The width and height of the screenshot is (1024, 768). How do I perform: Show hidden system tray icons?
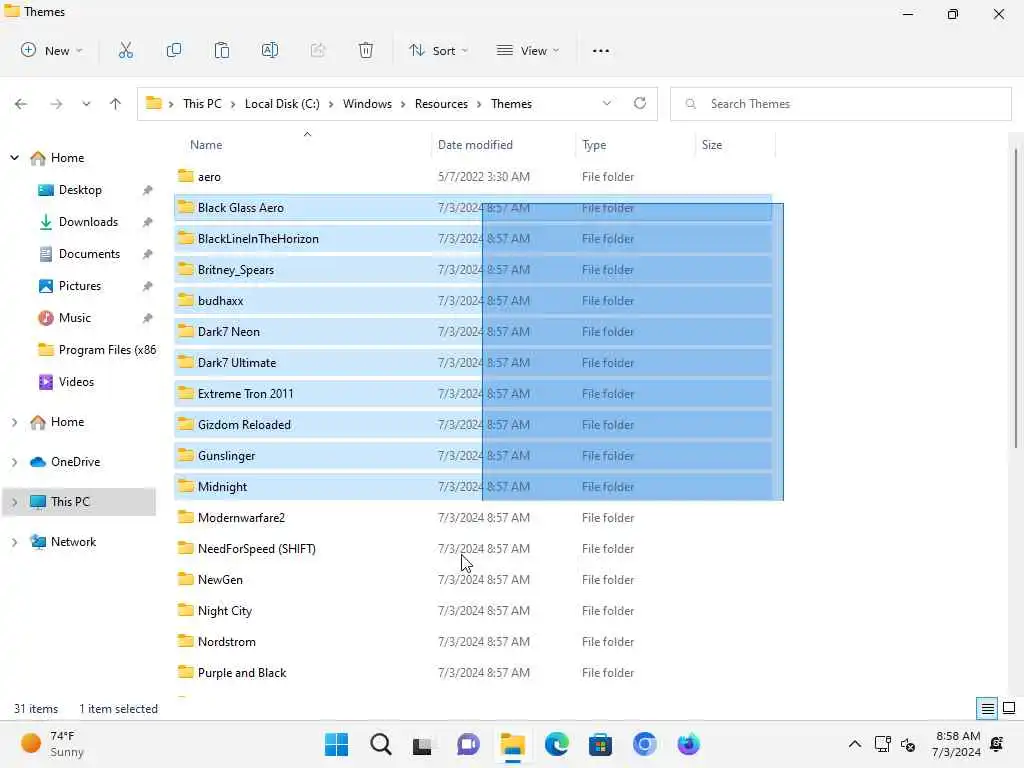pyautogui.click(x=854, y=744)
